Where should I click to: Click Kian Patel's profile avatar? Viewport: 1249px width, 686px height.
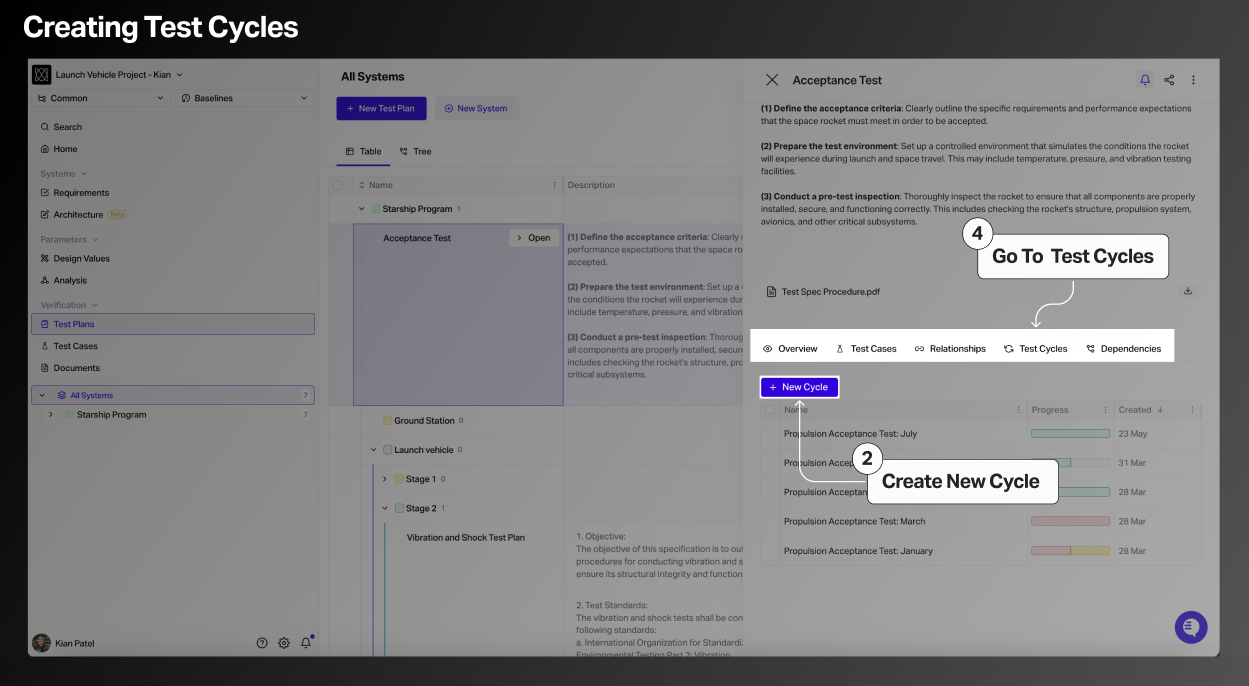point(41,643)
